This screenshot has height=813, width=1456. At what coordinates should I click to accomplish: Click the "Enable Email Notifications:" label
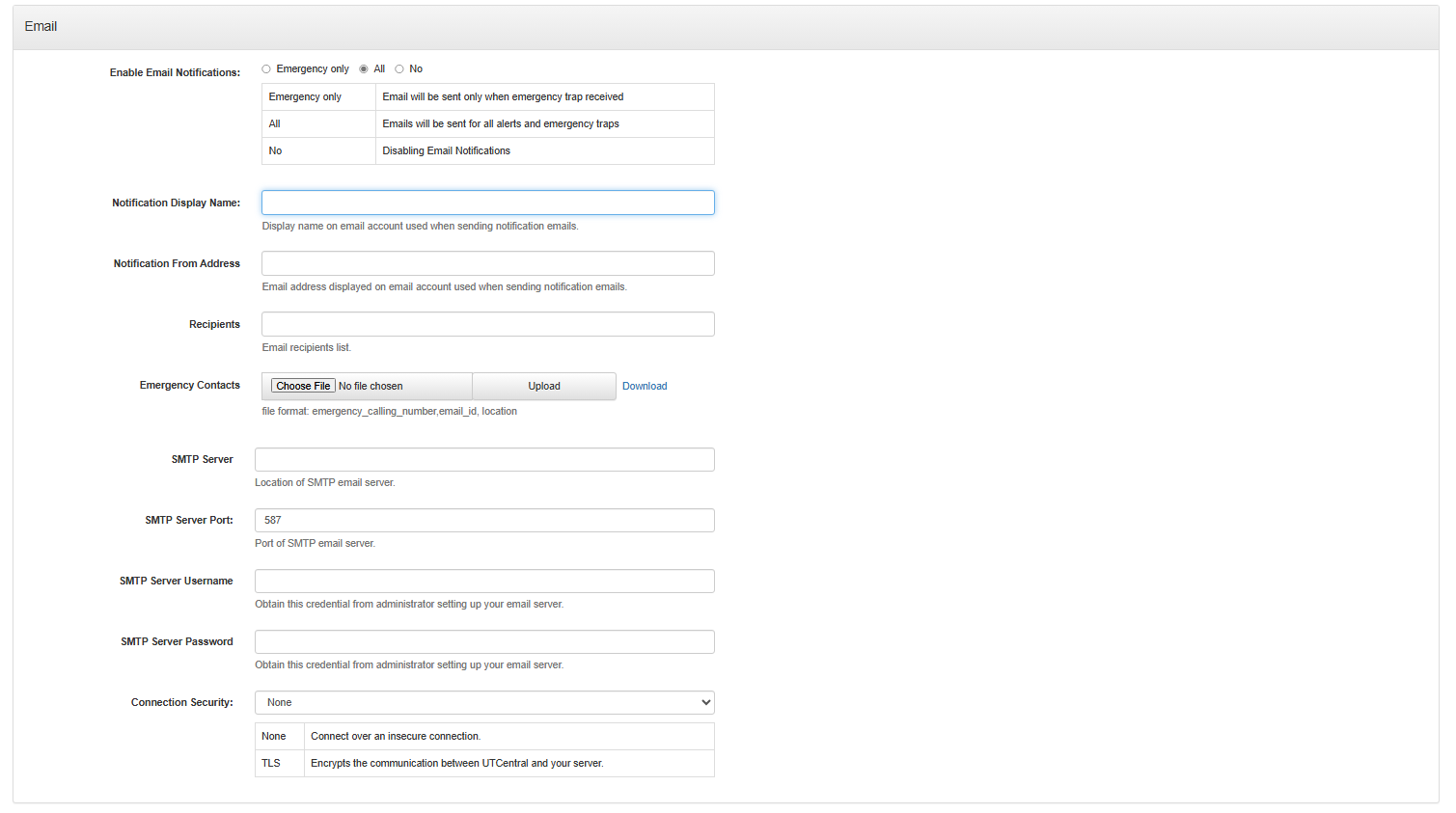coord(175,72)
